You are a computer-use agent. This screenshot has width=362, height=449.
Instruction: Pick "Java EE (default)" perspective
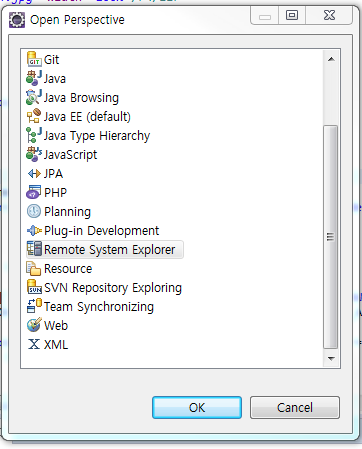pos(87,117)
